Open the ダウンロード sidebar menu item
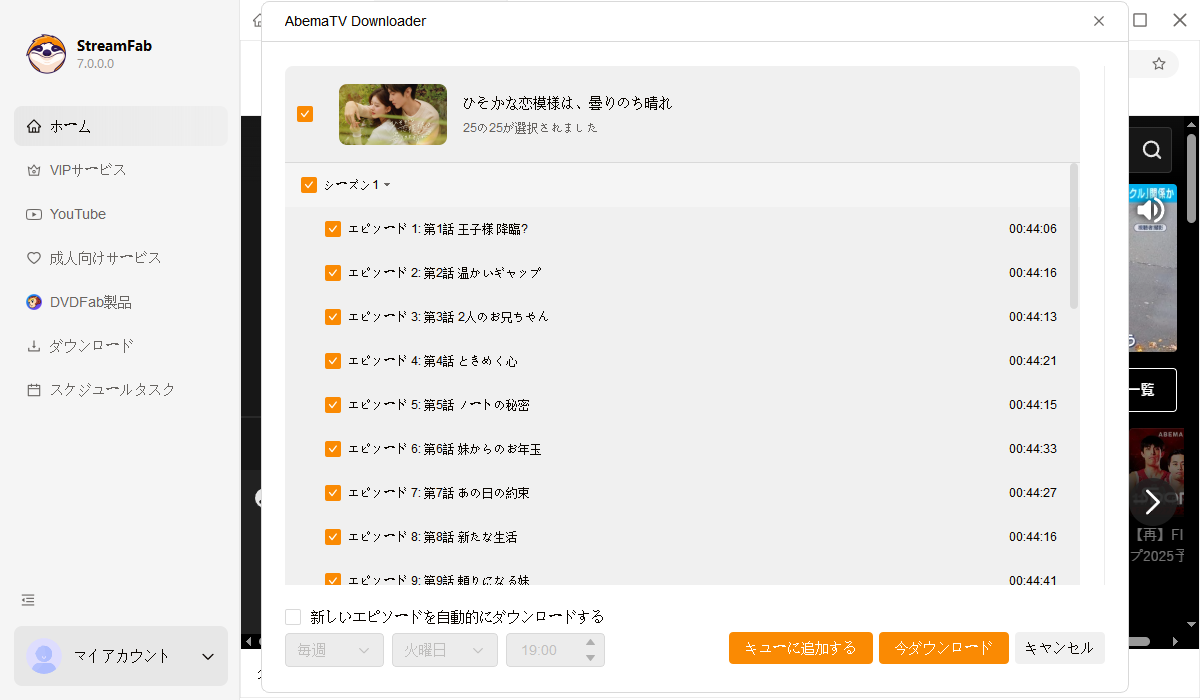 click(x=90, y=346)
